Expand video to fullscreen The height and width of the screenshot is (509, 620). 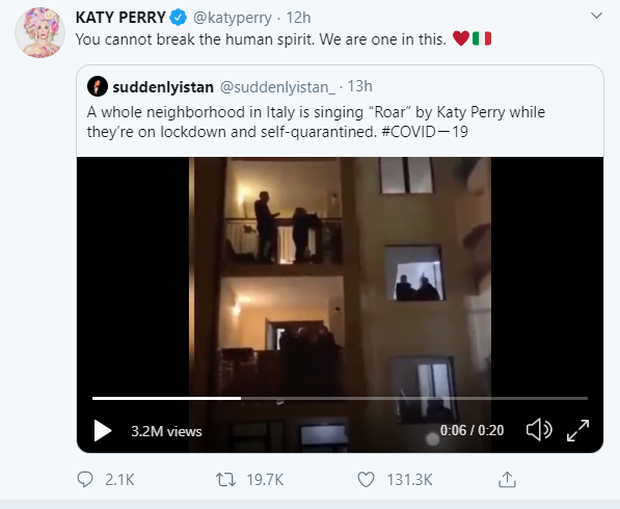(x=578, y=431)
